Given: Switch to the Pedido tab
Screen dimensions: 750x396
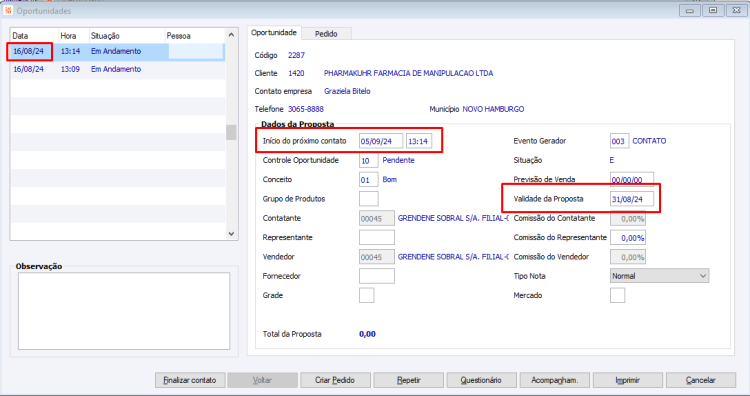Looking at the screenshot, I should point(326,33).
